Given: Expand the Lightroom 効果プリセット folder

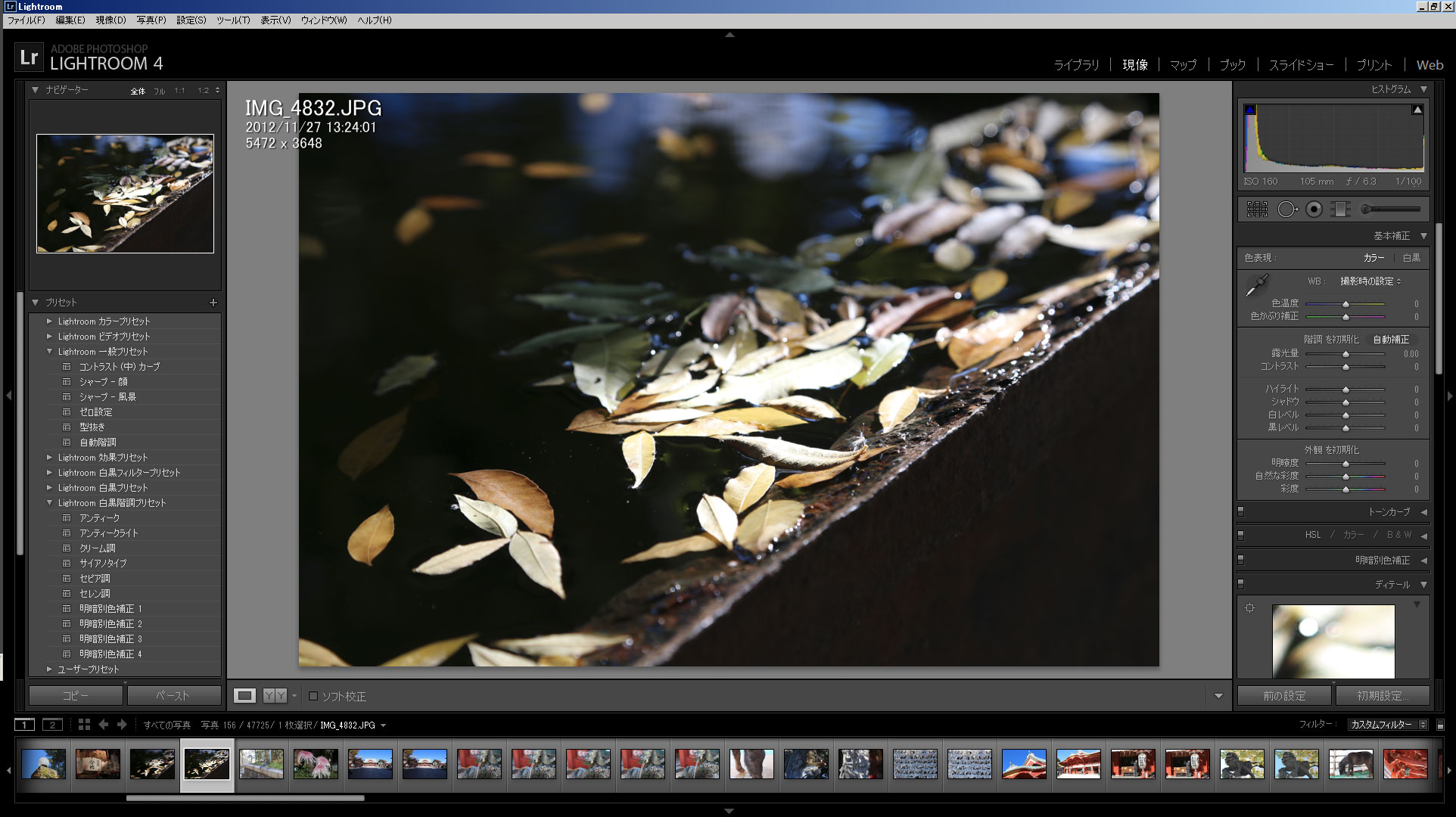Looking at the screenshot, I should (50, 458).
